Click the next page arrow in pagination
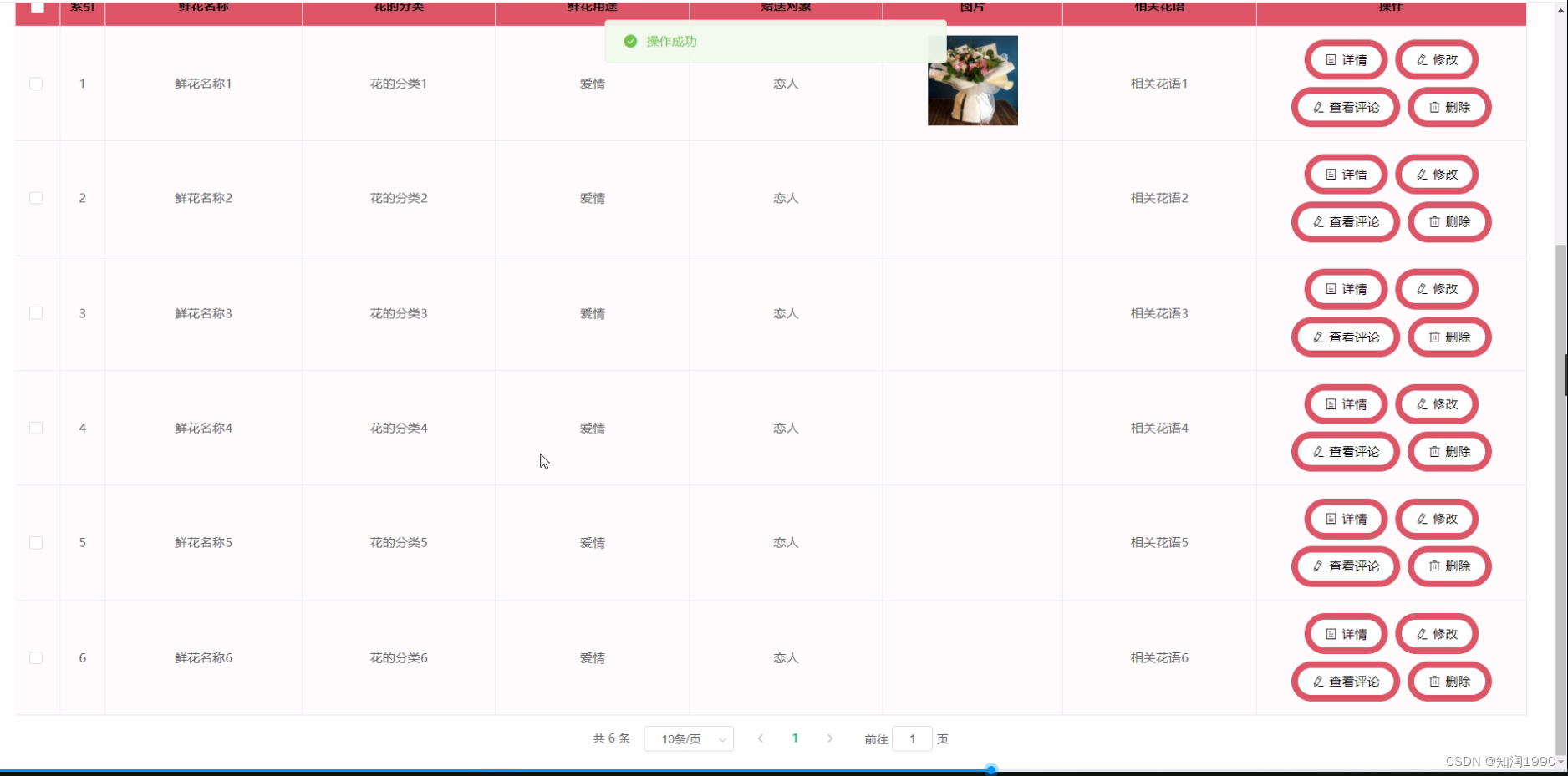The width and height of the screenshot is (1568, 776). pyautogui.click(x=830, y=738)
